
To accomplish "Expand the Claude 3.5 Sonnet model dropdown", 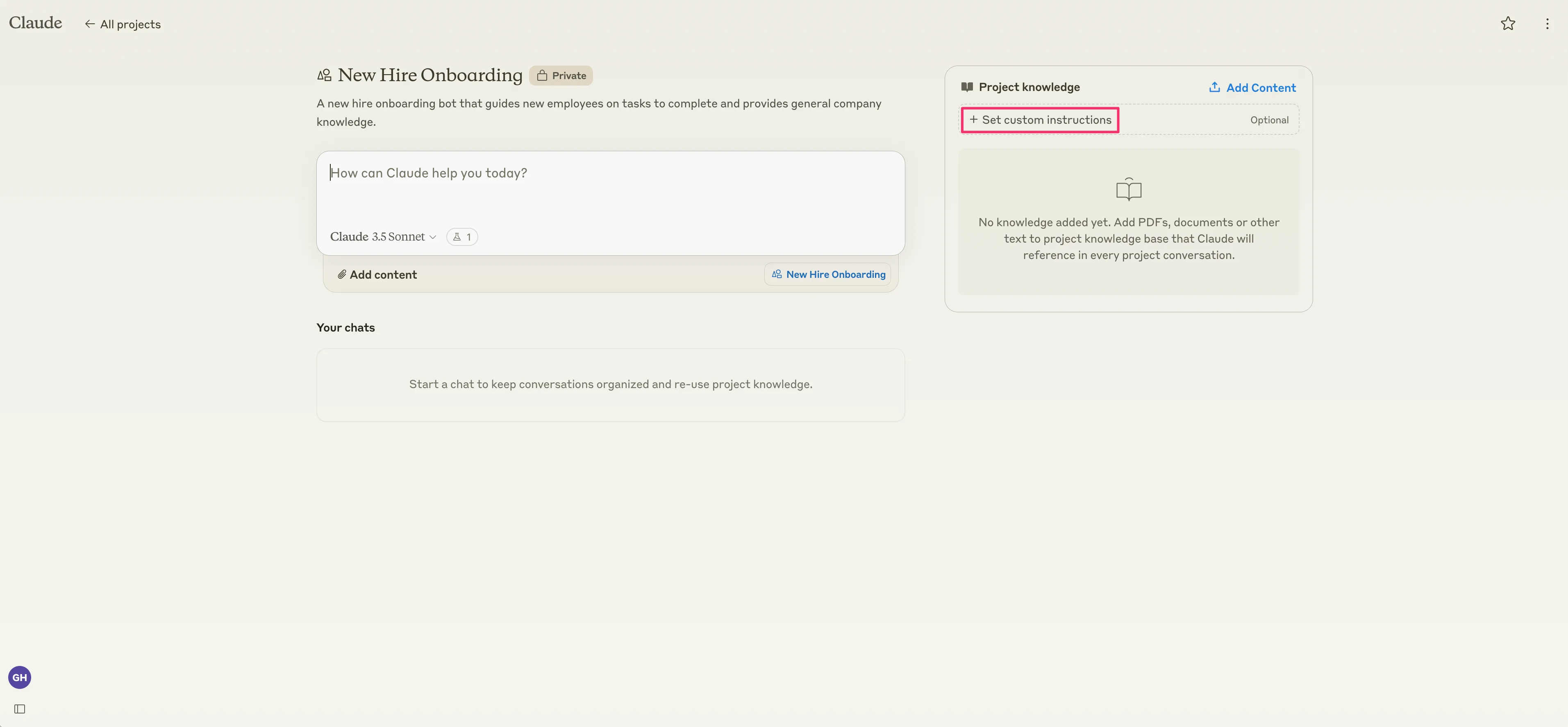I will [383, 237].
